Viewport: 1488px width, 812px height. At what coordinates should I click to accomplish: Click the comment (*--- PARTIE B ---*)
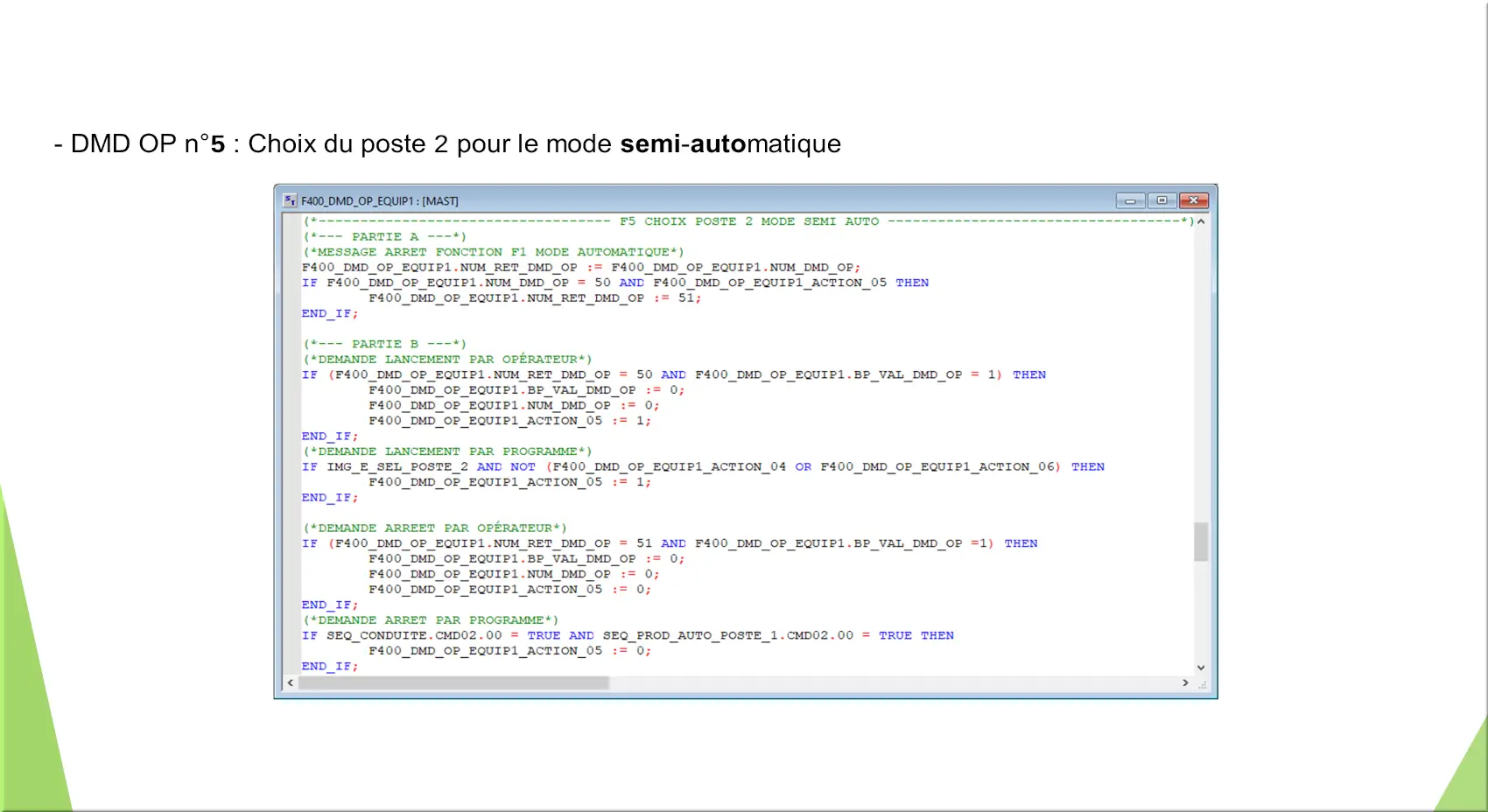click(x=384, y=344)
